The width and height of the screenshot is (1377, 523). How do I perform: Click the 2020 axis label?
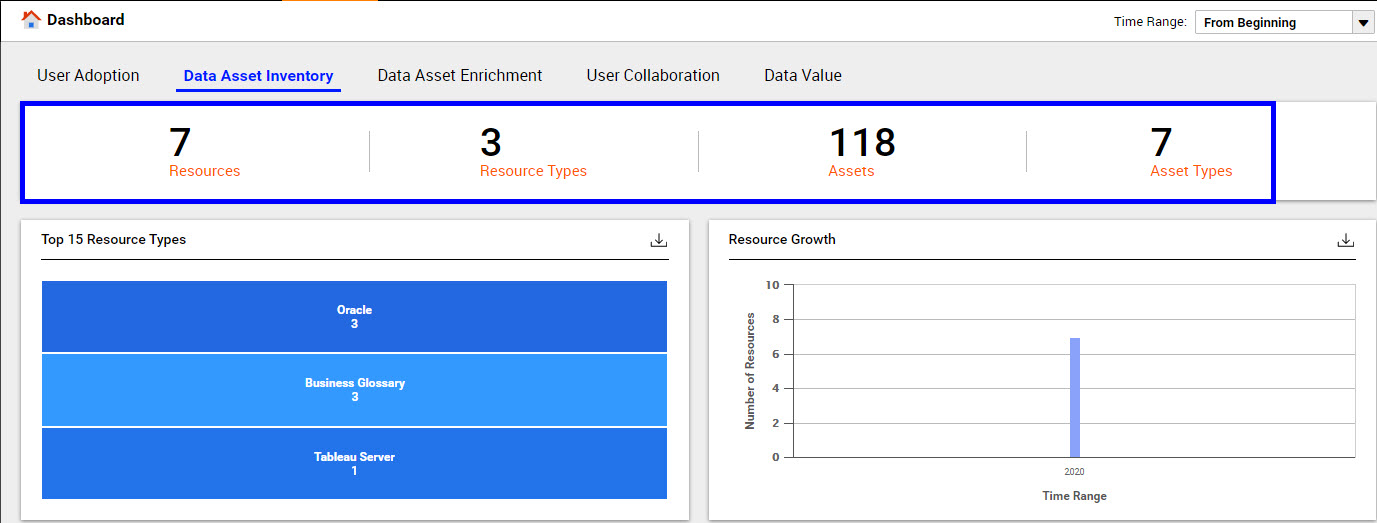tap(1074, 471)
